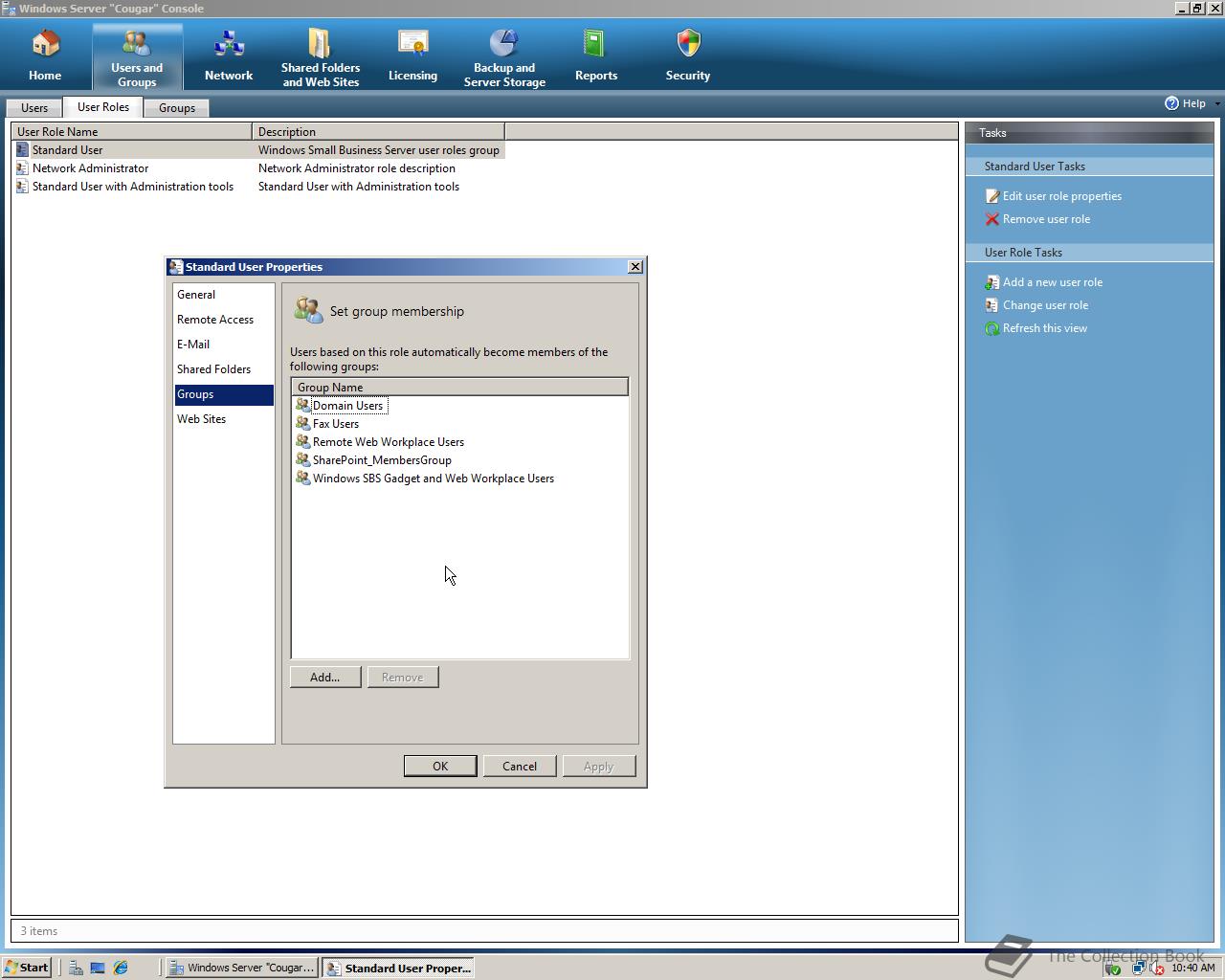Click the Apply button
1225x980 pixels.
tap(599, 767)
